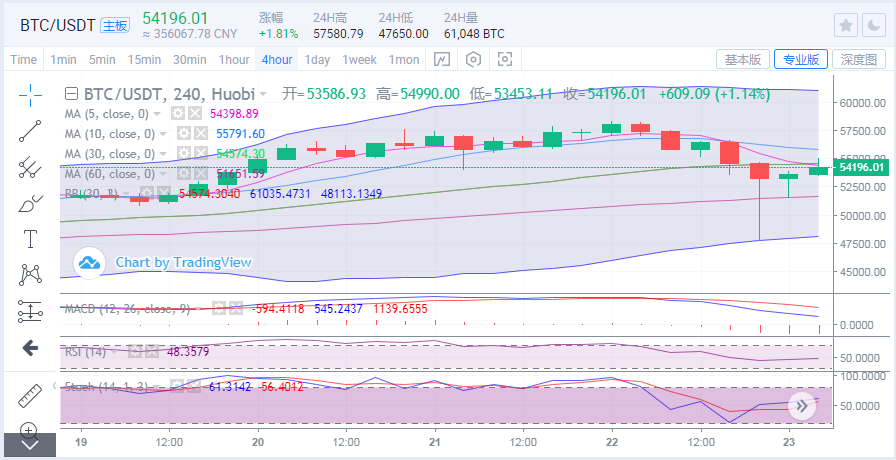Remove the MACD indicator

pyautogui.click(x=236, y=309)
